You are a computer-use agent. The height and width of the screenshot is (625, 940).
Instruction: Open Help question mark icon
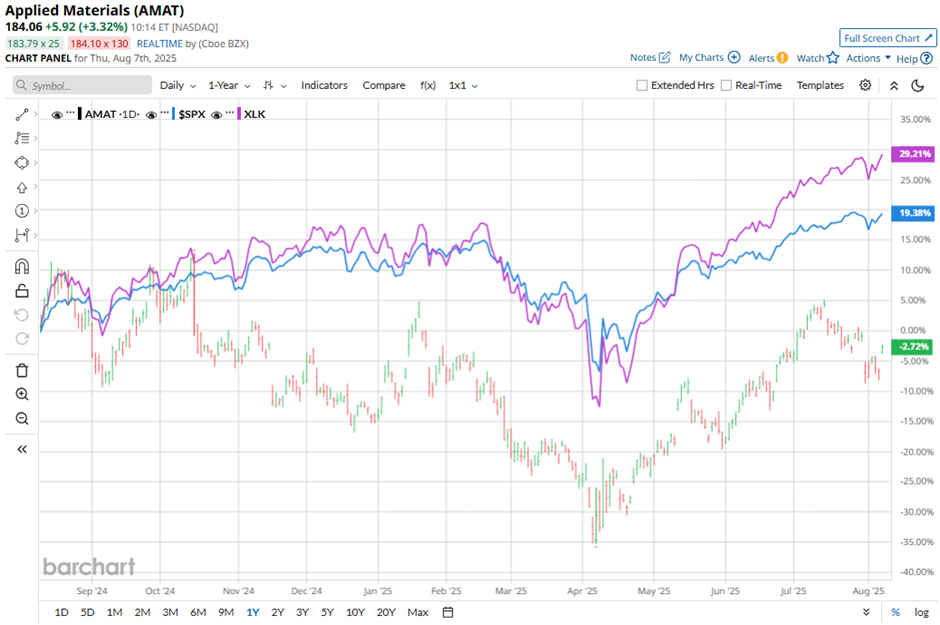click(x=926, y=58)
